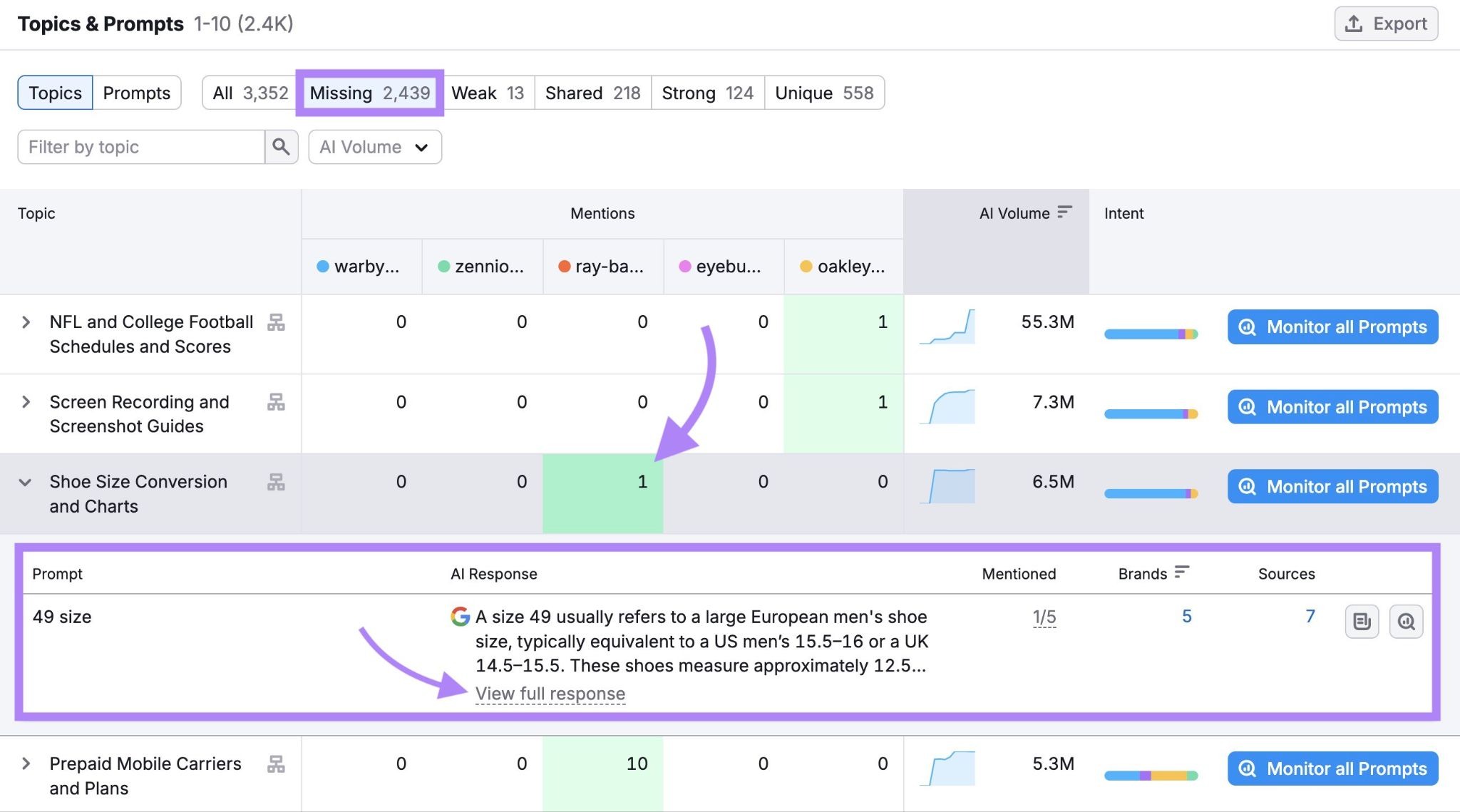Sort by the AI Volume column icon
Screen dimensions: 1460x812
point(1064,212)
